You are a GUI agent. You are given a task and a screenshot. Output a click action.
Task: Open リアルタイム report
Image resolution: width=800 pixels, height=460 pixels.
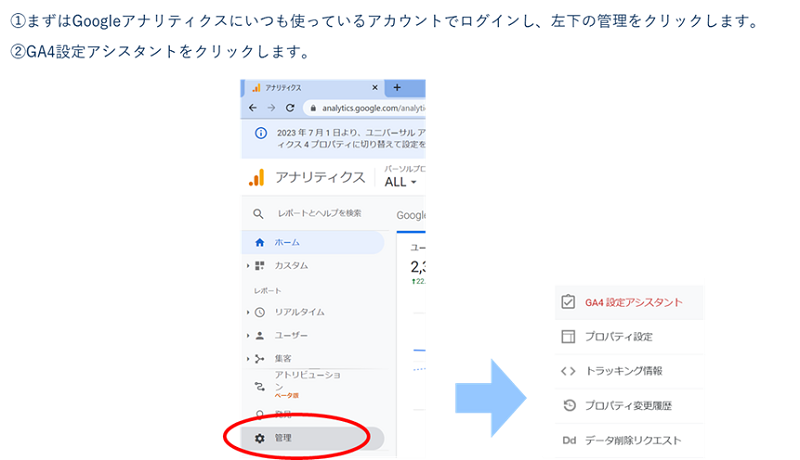click(299, 312)
